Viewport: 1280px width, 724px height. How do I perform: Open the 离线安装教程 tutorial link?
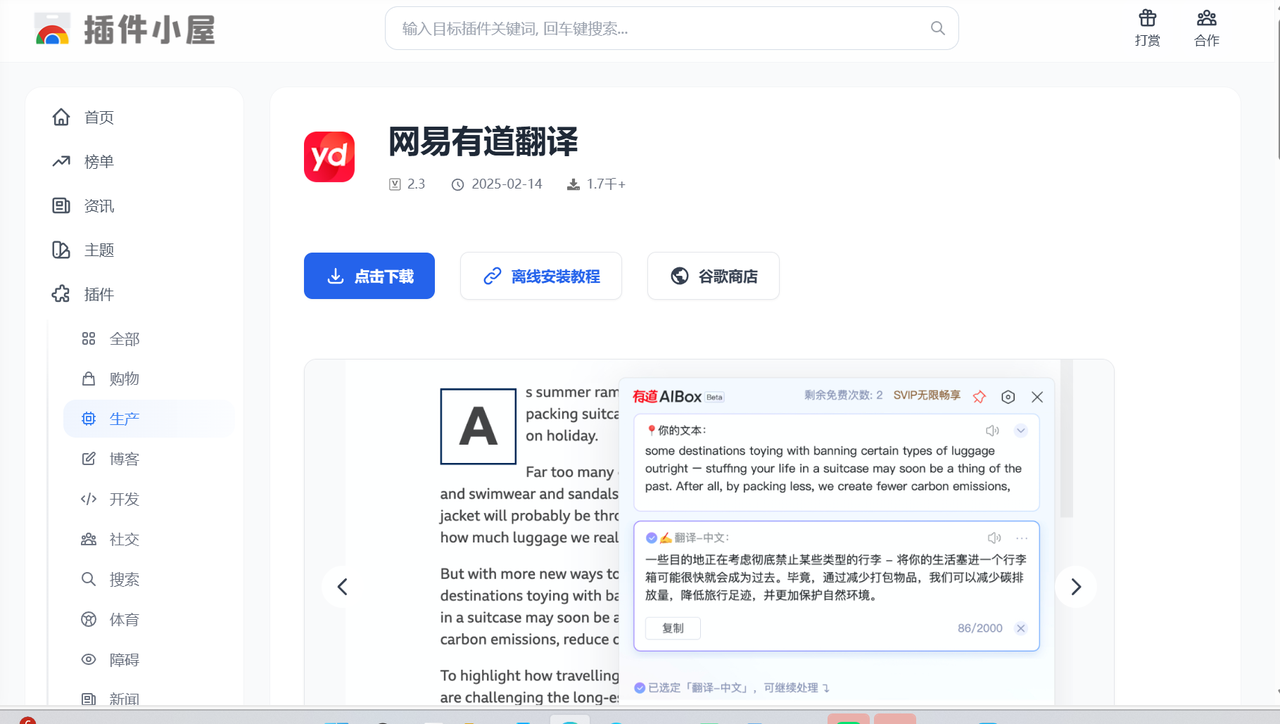[541, 275]
